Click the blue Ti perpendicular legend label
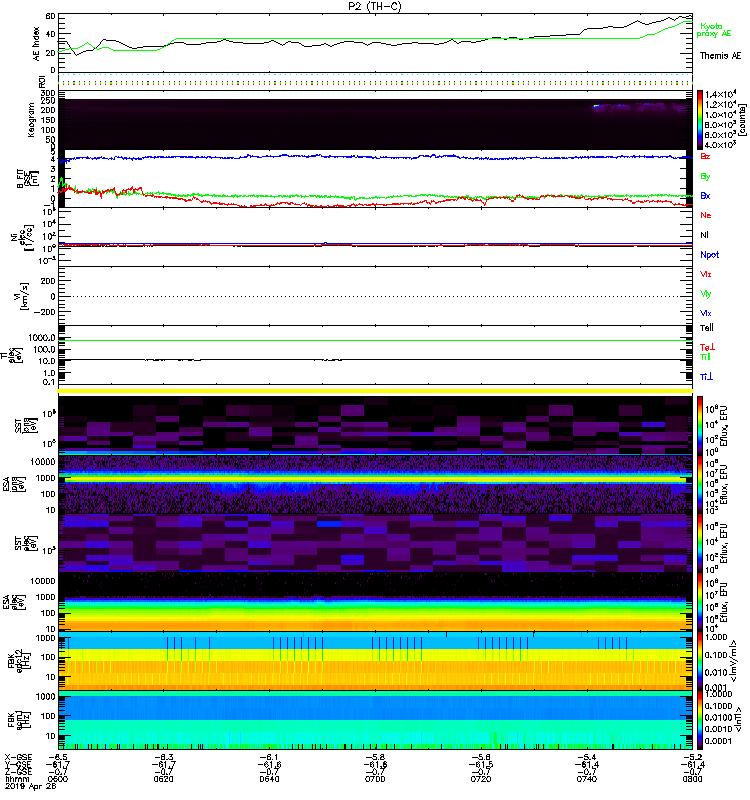This screenshot has height=800, width=750. 706,377
